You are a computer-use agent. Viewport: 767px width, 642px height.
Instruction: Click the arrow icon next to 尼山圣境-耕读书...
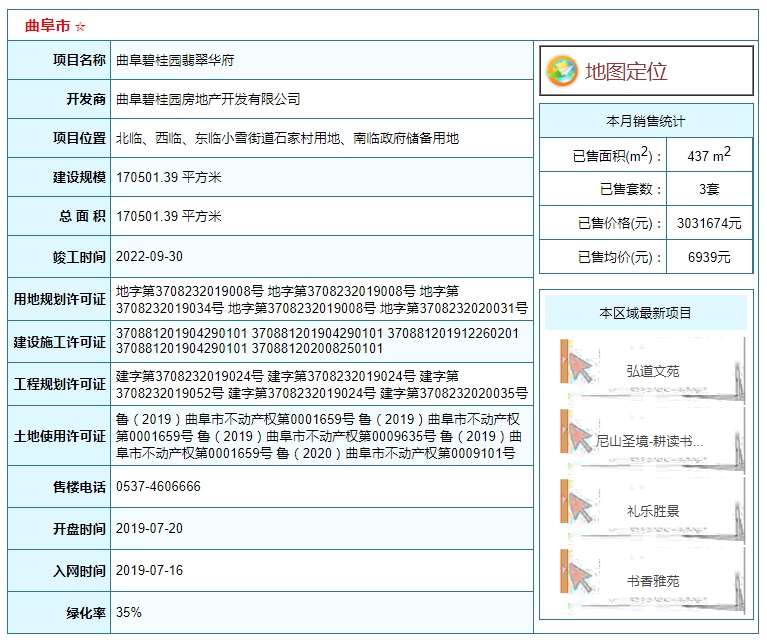580,438
